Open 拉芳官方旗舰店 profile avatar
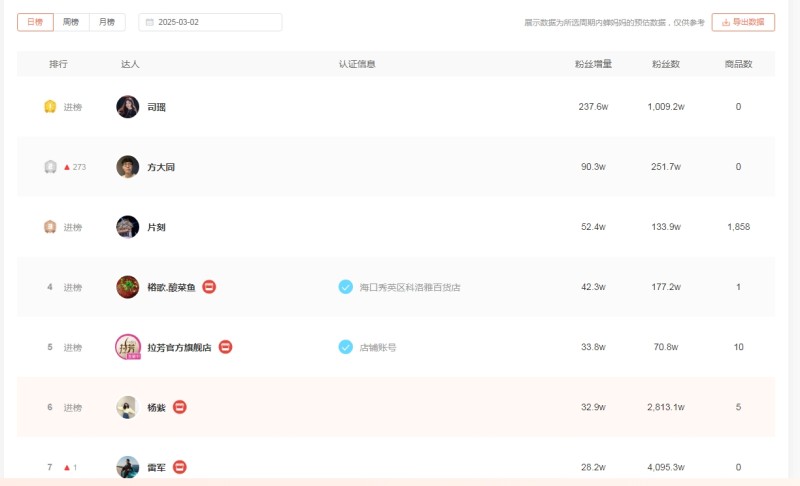Viewport: 800px width, 486px height. pos(128,347)
